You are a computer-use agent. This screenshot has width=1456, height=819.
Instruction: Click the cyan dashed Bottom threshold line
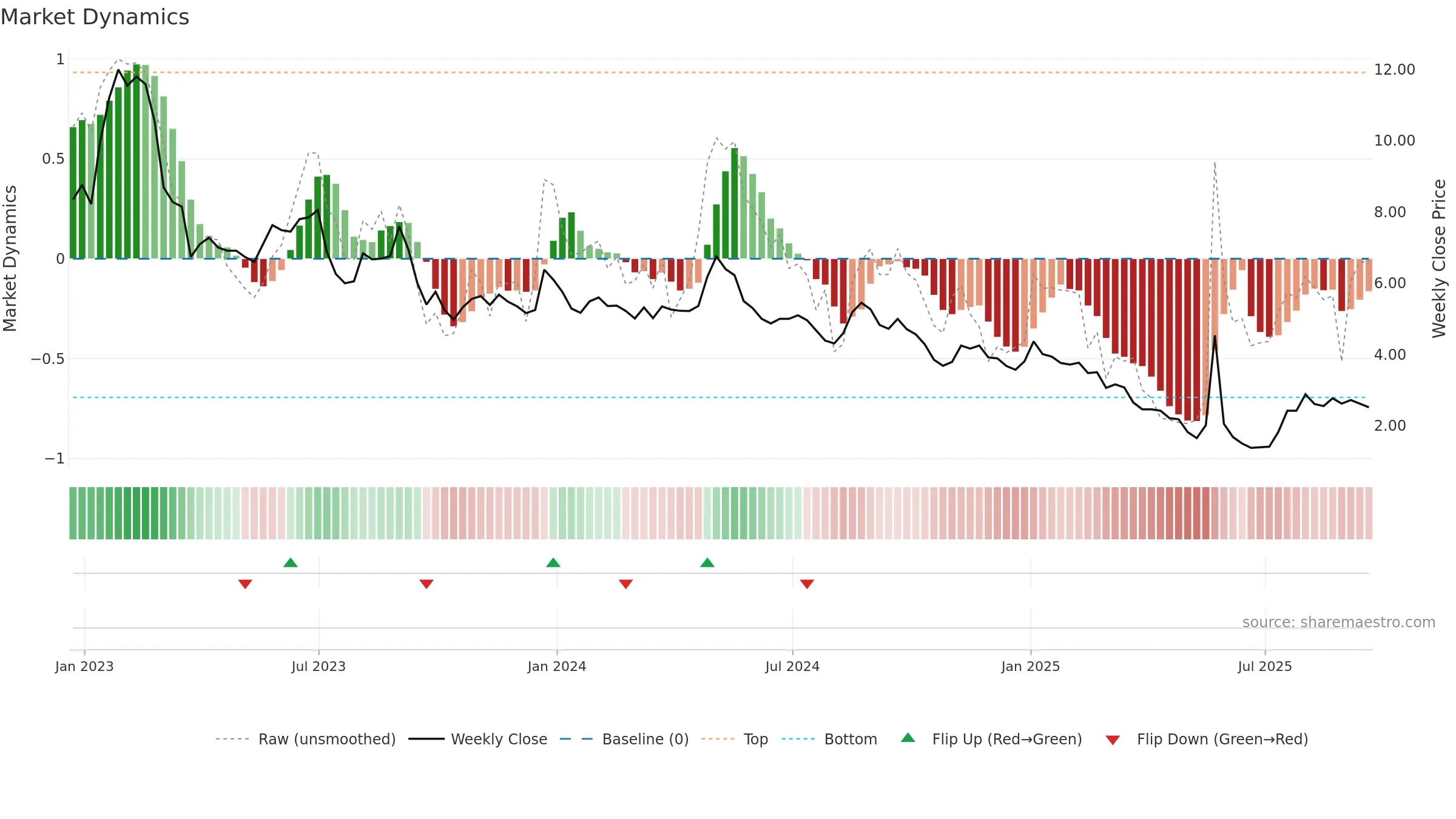[x=719, y=397]
